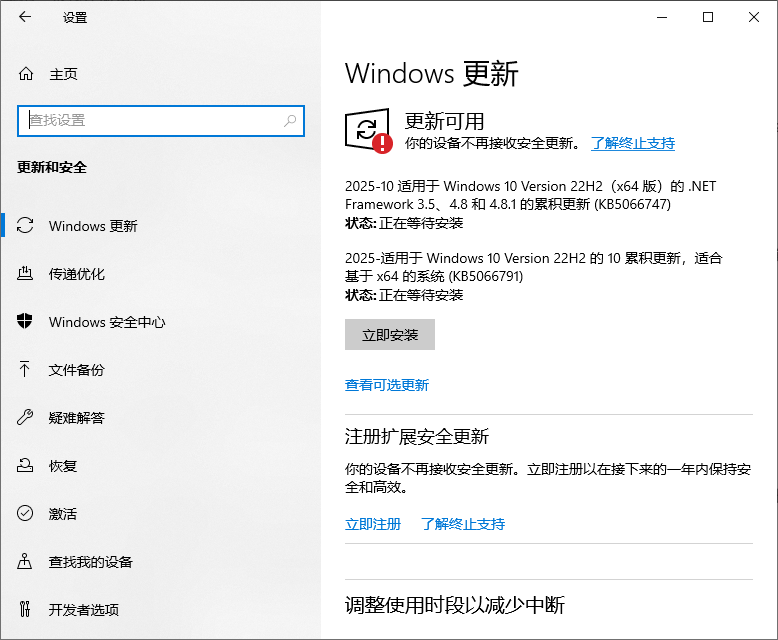This screenshot has width=778, height=640.
Task: Open the 主页 settings home
Action: click(x=64, y=74)
